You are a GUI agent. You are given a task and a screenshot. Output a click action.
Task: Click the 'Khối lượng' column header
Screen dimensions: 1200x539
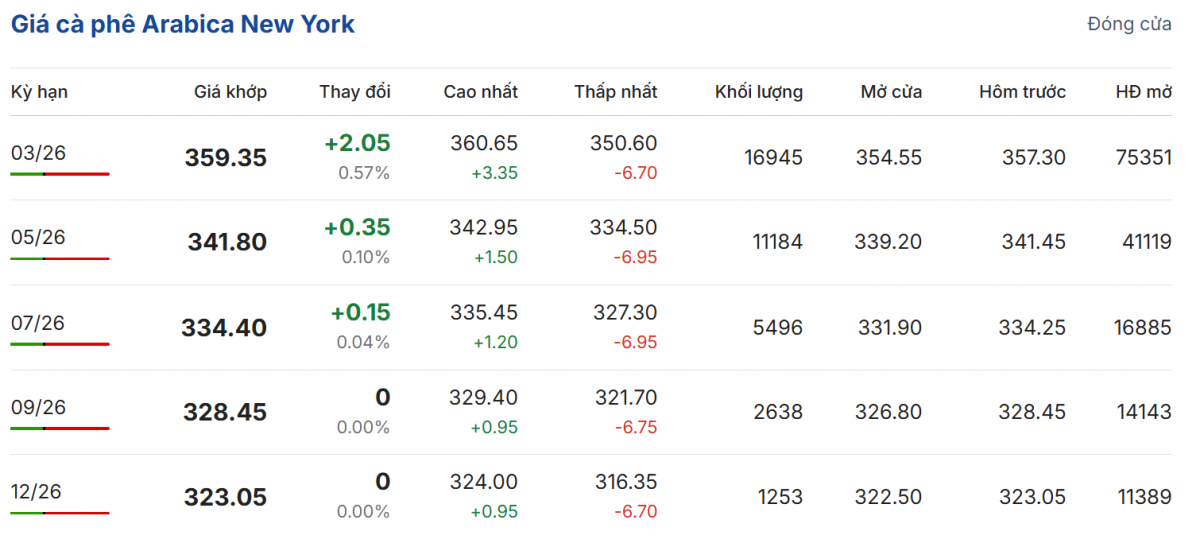pyautogui.click(x=758, y=92)
